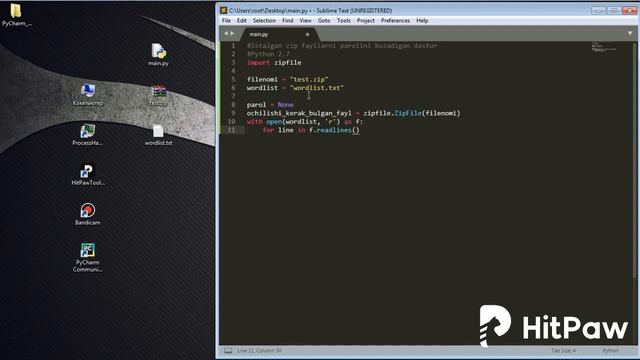Toggle side bar icon in status bar
The height and width of the screenshot is (360, 640).
[228, 351]
